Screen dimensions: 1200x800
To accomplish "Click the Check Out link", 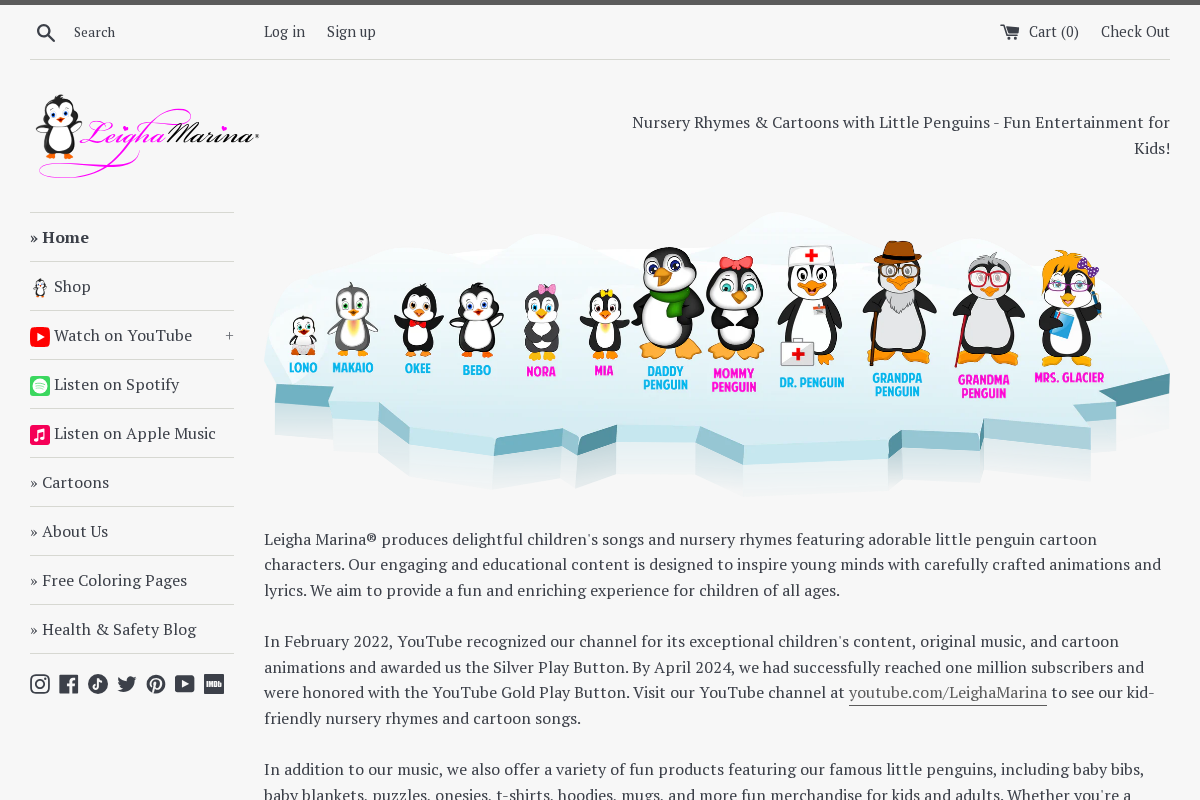I will [1135, 31].
